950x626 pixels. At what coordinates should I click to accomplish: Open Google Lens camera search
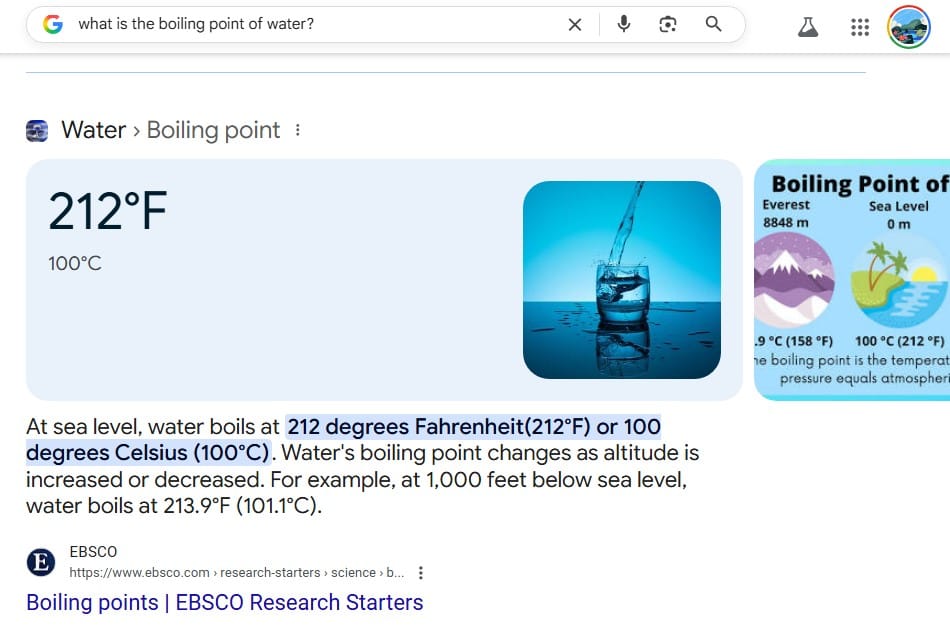[667, 24]
